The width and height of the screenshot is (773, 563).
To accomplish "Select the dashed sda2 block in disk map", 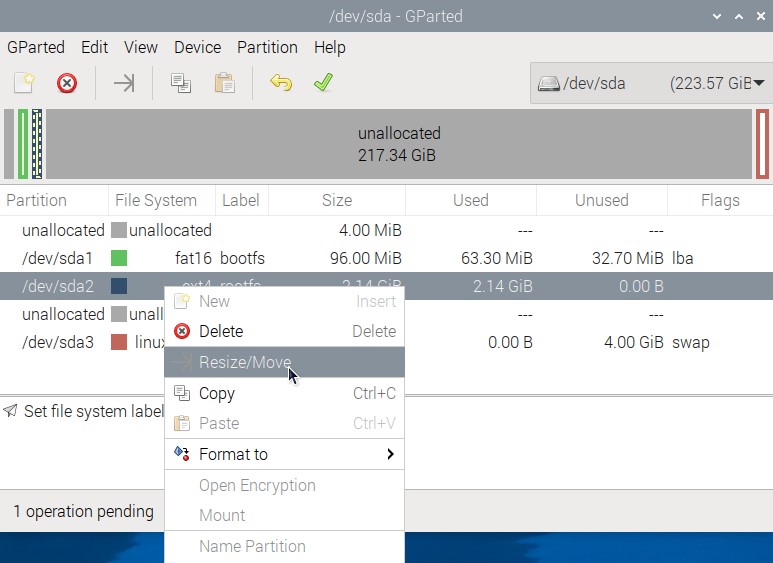I will click(37, 144).
